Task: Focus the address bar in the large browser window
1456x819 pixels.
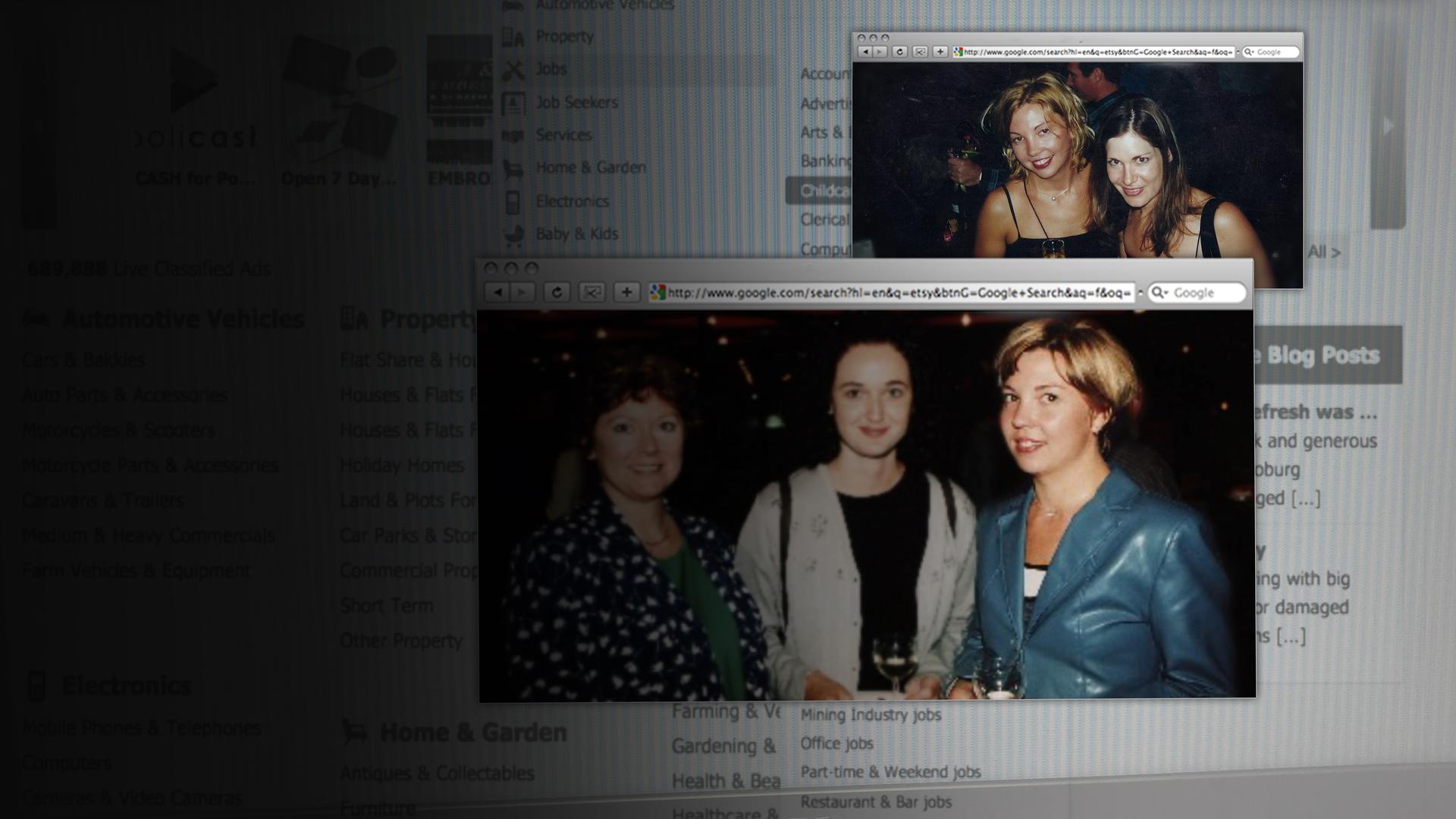Action: click(x=892, y=293)
